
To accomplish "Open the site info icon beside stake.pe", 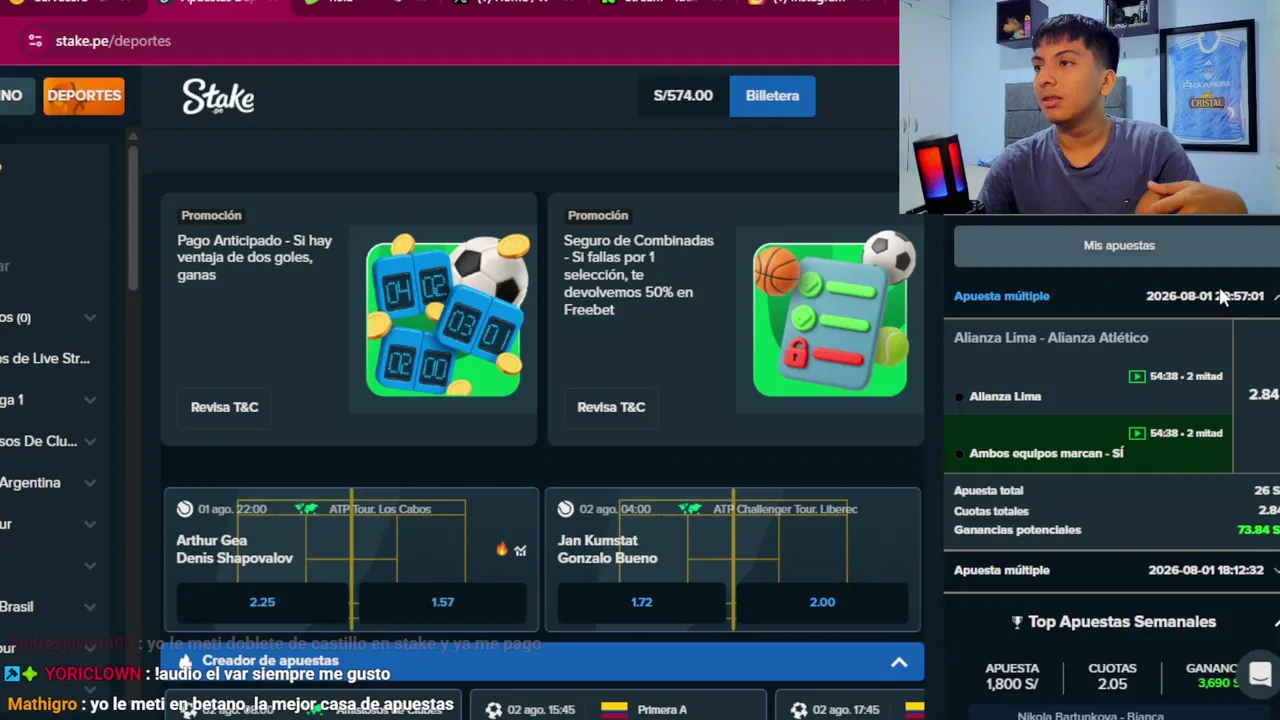I will (x=36, y=41).
